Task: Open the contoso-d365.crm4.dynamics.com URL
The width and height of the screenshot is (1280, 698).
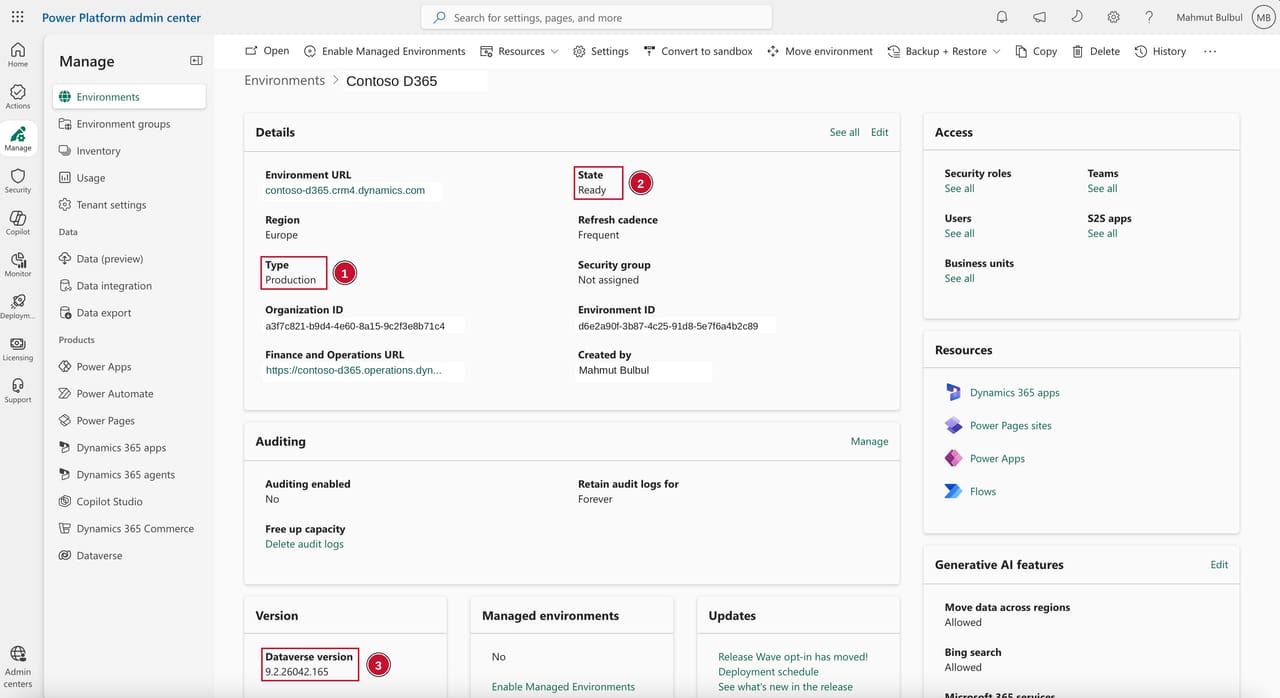Action: [x=345, y=190]
